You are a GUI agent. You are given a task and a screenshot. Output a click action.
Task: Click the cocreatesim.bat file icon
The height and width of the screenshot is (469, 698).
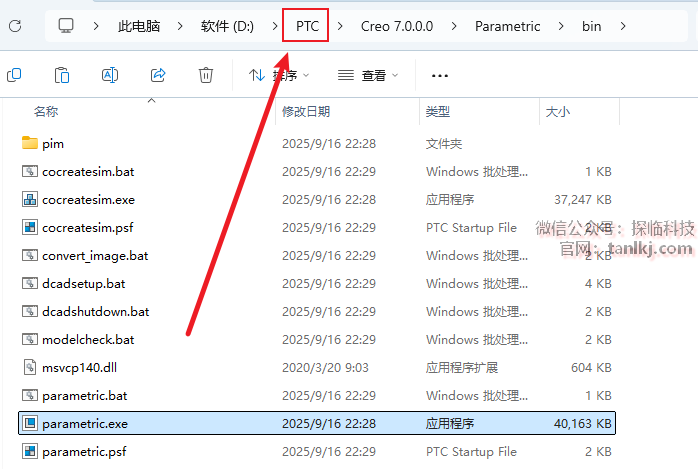coord(30,171)
